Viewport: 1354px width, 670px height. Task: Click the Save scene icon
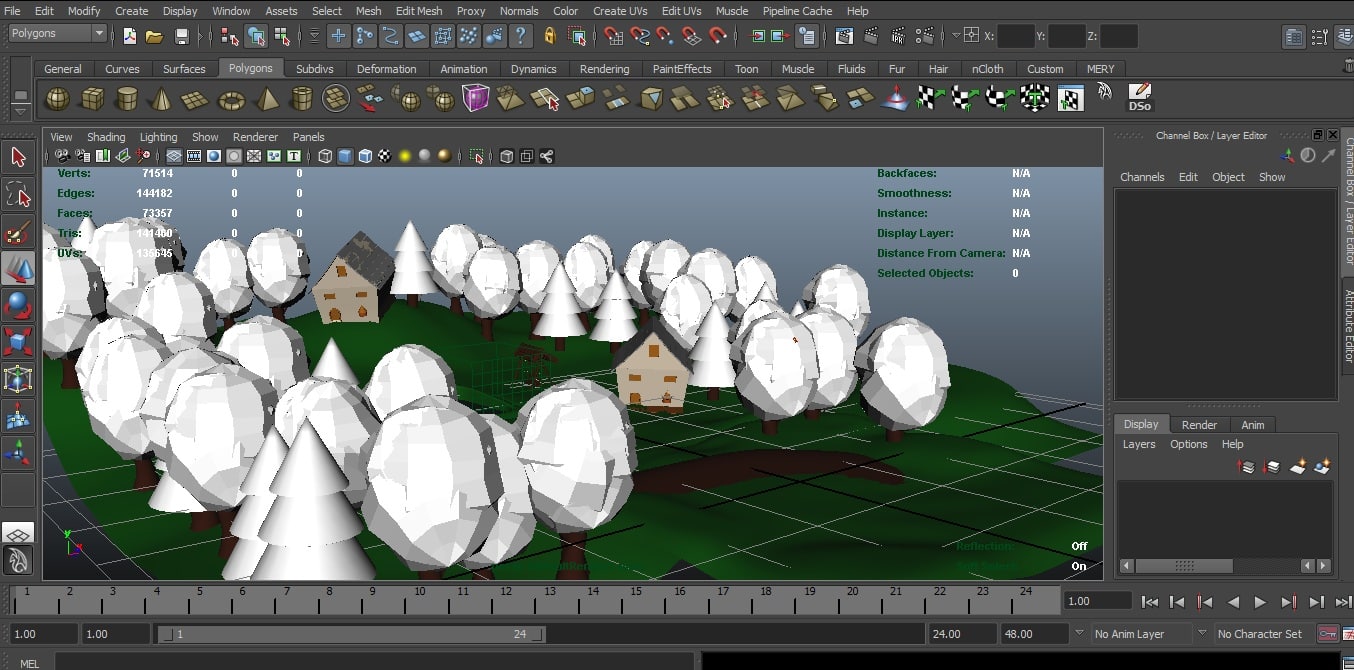point(181,36)
